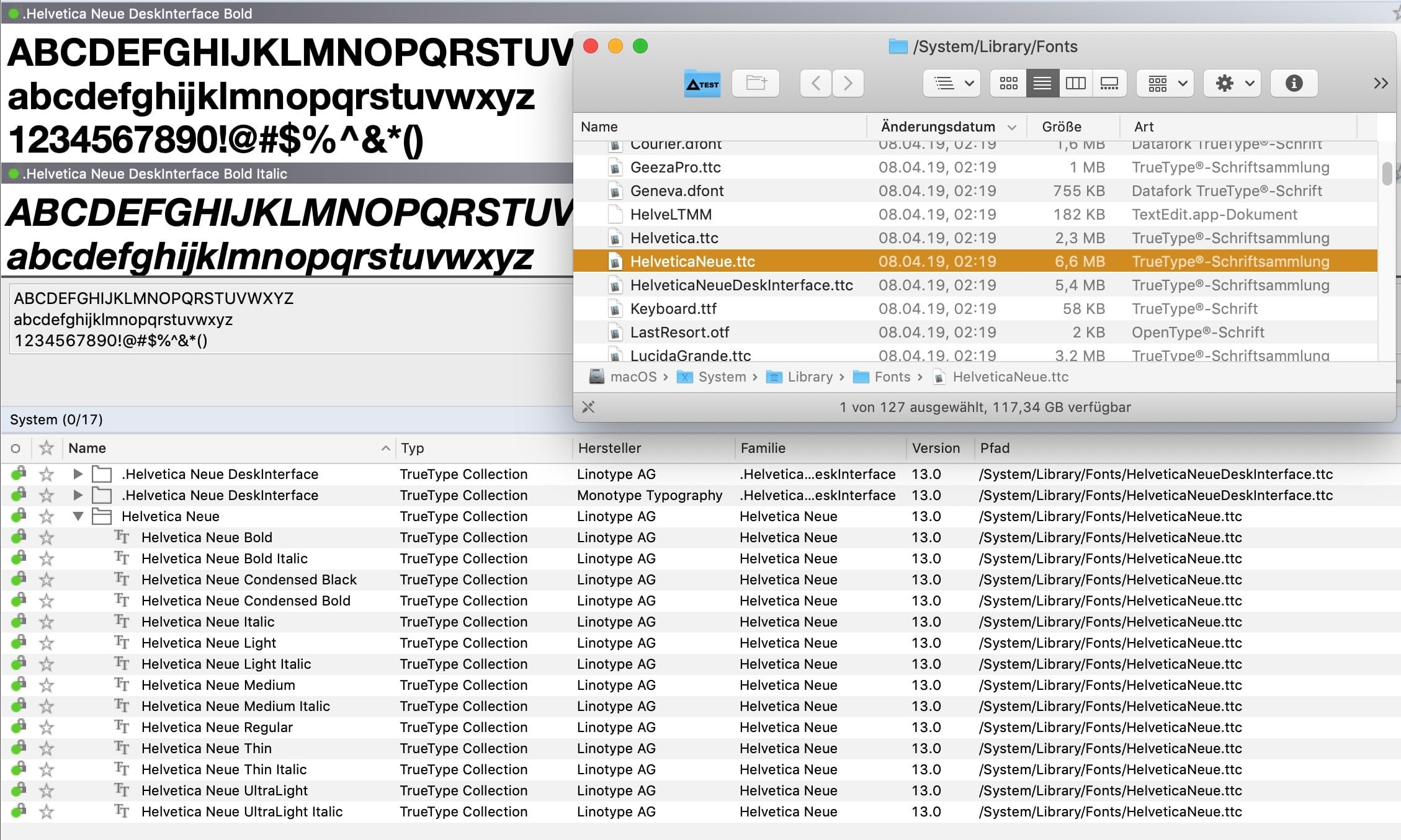Go back in the Finder window
The width and height of the screenshot is (1401, 840).
tap(816, 83)
